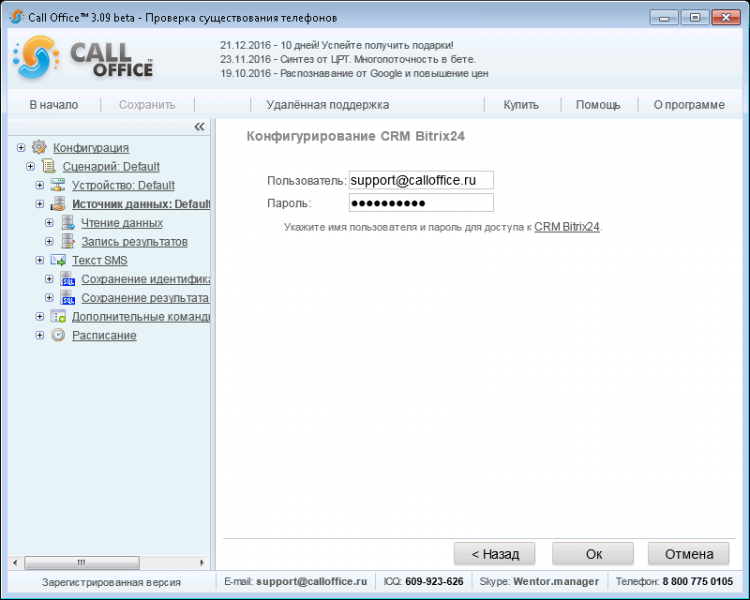The image size is (750, 600).
Task: Select Сохранение результата in the tree
Action: tap(145, 298)
